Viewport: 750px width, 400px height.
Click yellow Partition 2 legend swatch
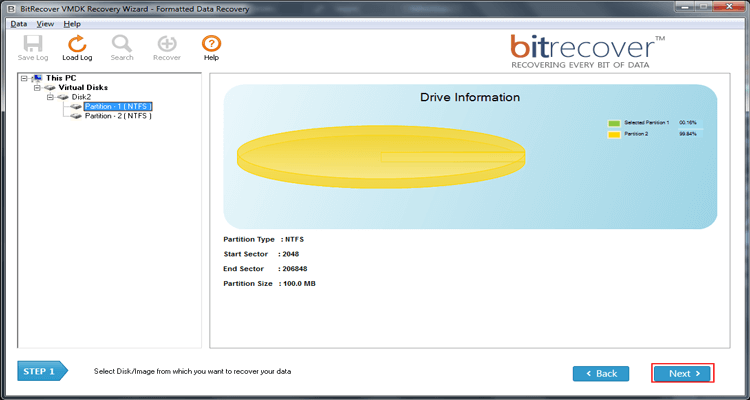pyautogui.click(x=614, y=135)
